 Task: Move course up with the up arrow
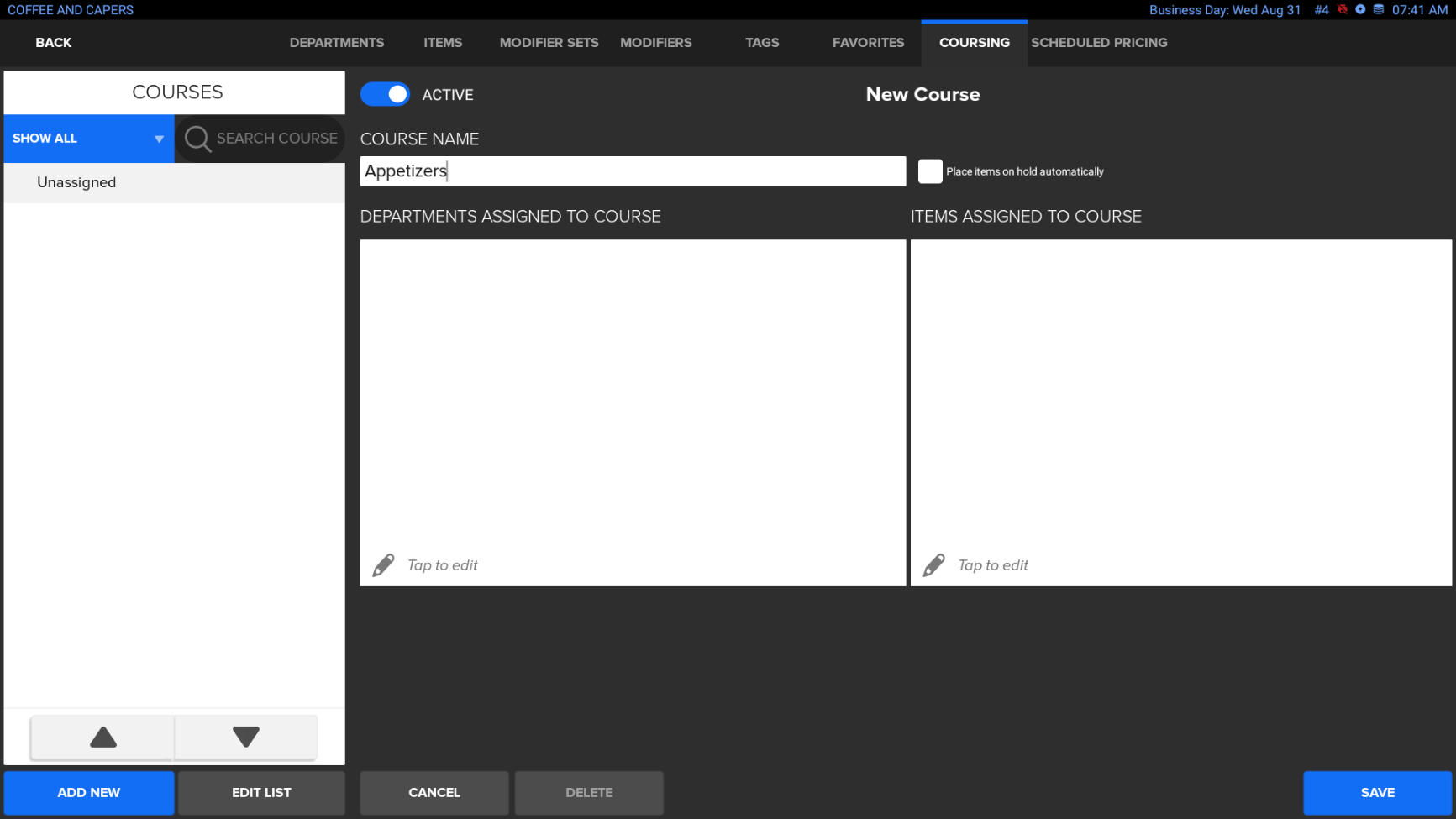pos(102,738)
